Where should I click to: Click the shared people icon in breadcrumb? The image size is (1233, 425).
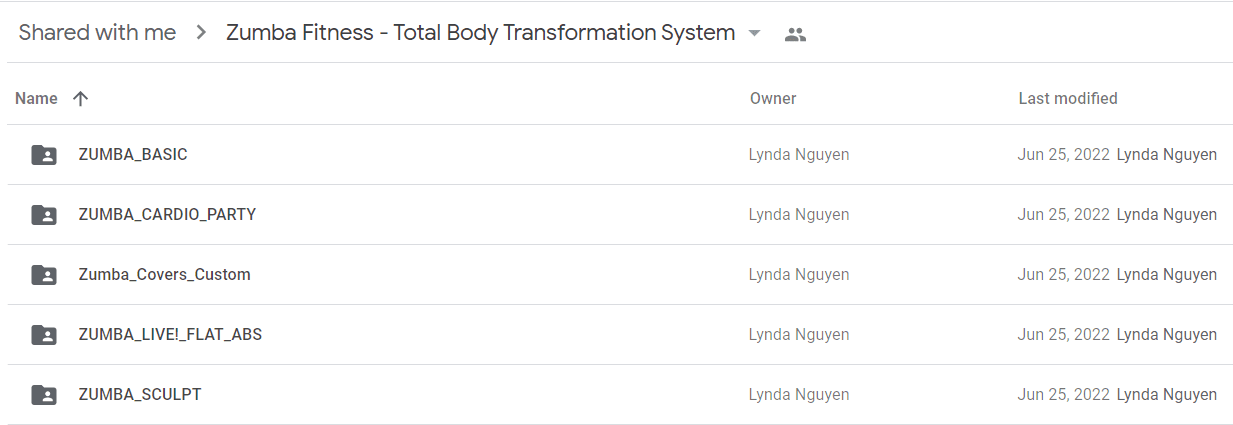click(795, 34)
